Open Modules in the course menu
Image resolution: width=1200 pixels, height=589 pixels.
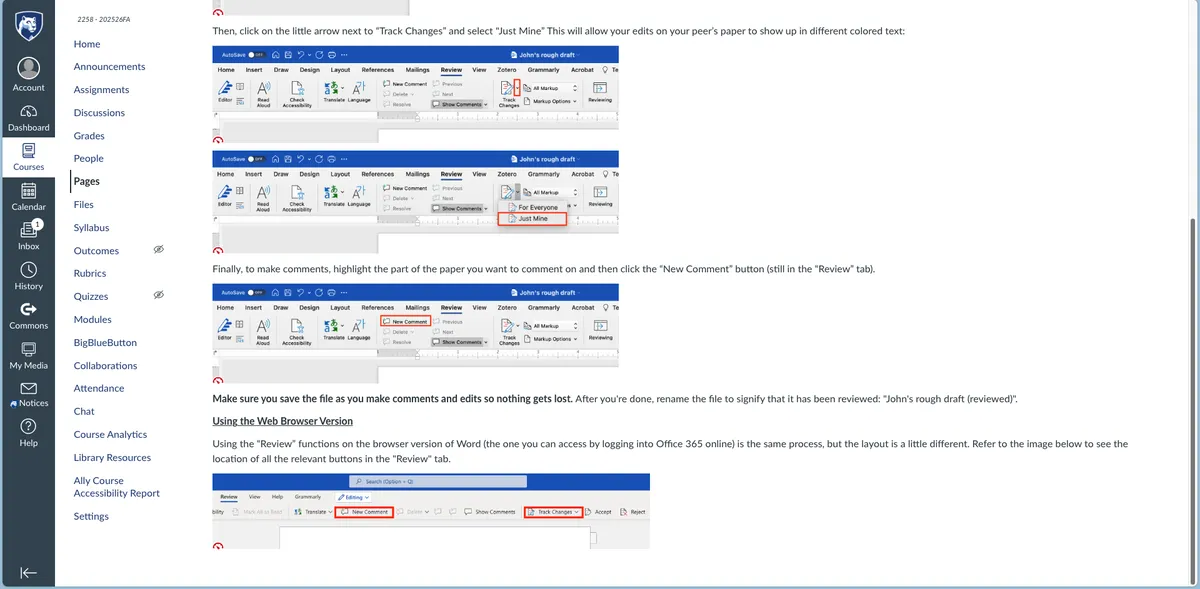(x=92, y=320)
